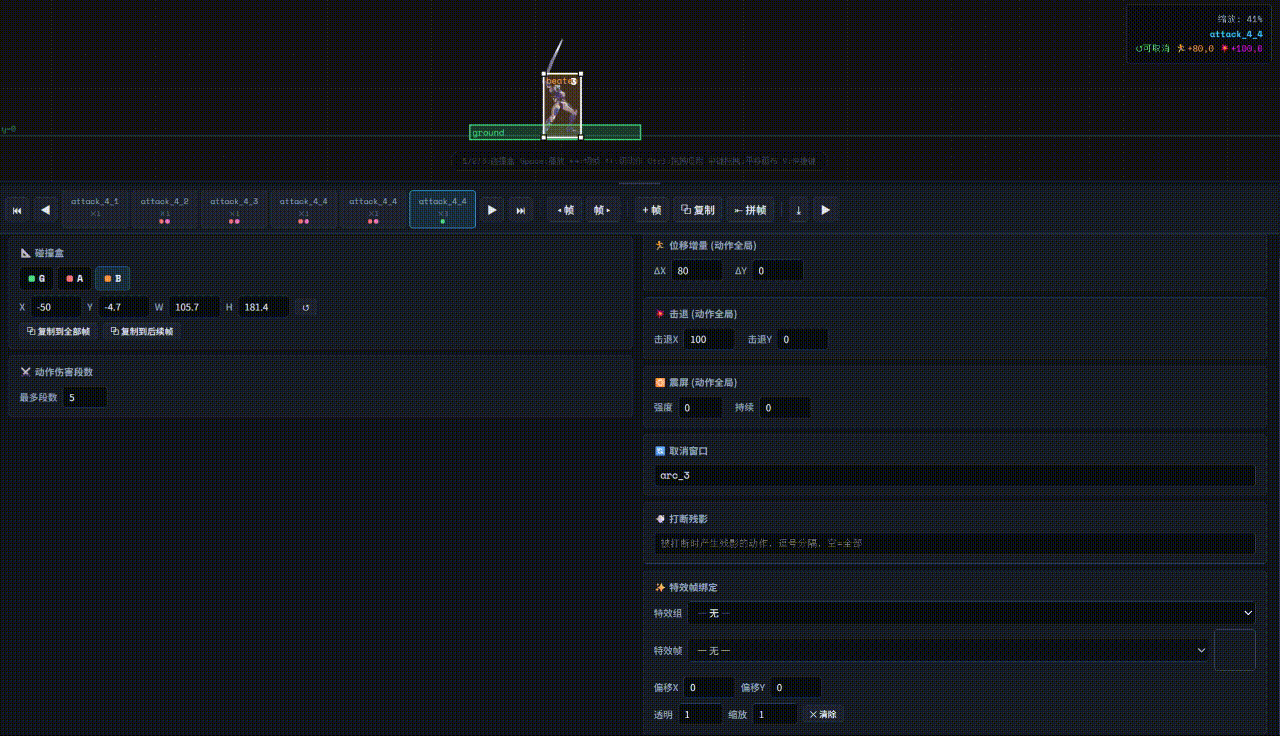Click the 透明 opacity field showing 1
Image resolution: width=1280 pixels, height=736 pixels.
[x=700, y=714]
